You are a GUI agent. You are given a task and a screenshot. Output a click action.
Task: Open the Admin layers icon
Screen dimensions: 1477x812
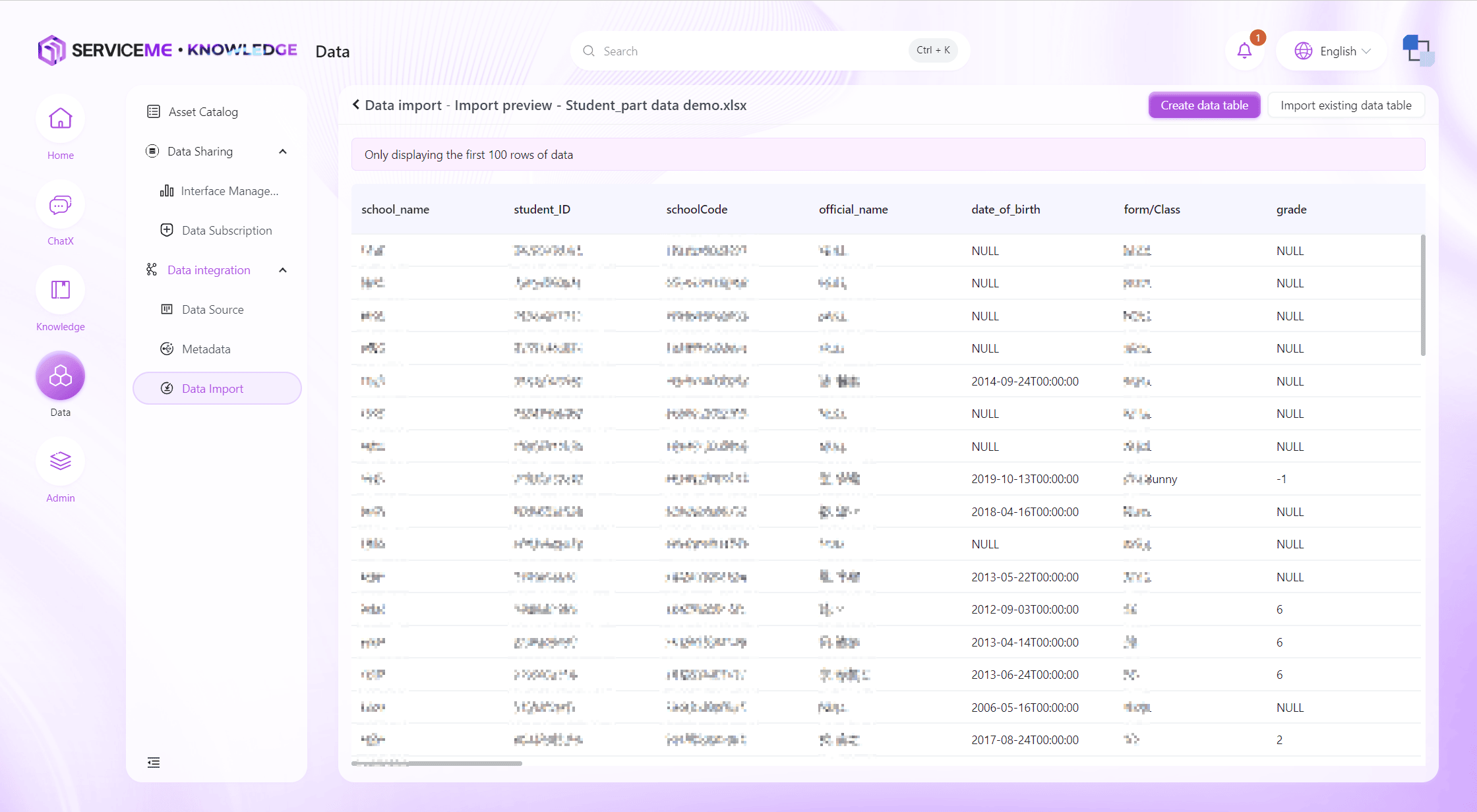coord(60,461)
